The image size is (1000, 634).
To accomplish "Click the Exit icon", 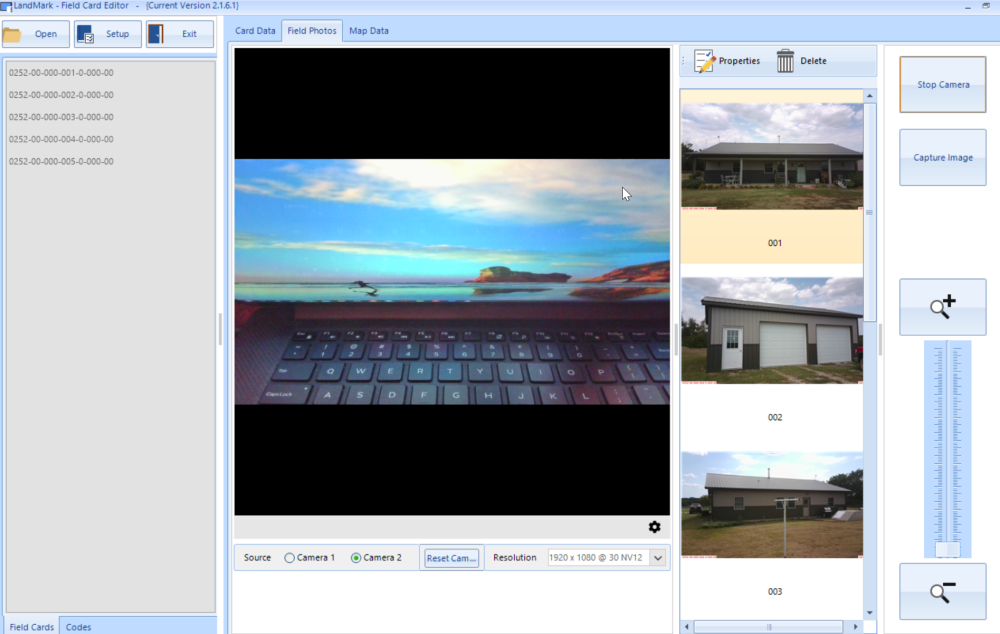I will coord(180,33).
